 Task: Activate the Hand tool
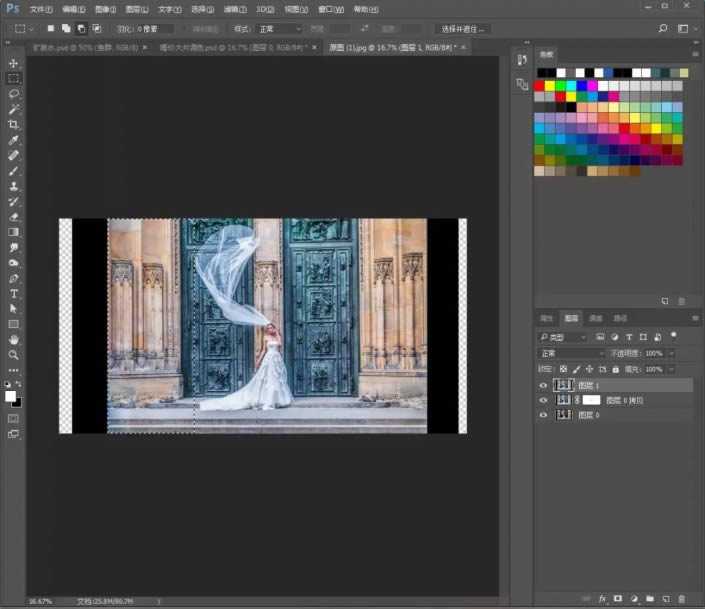tap(14, 339)
